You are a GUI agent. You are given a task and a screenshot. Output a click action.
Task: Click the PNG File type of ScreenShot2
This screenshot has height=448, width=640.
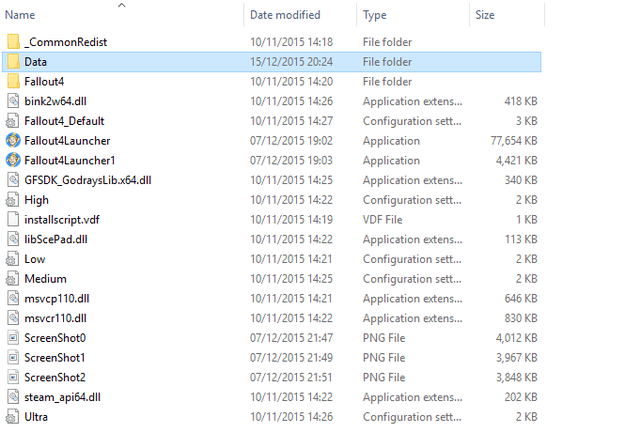(x=384, y=377)
